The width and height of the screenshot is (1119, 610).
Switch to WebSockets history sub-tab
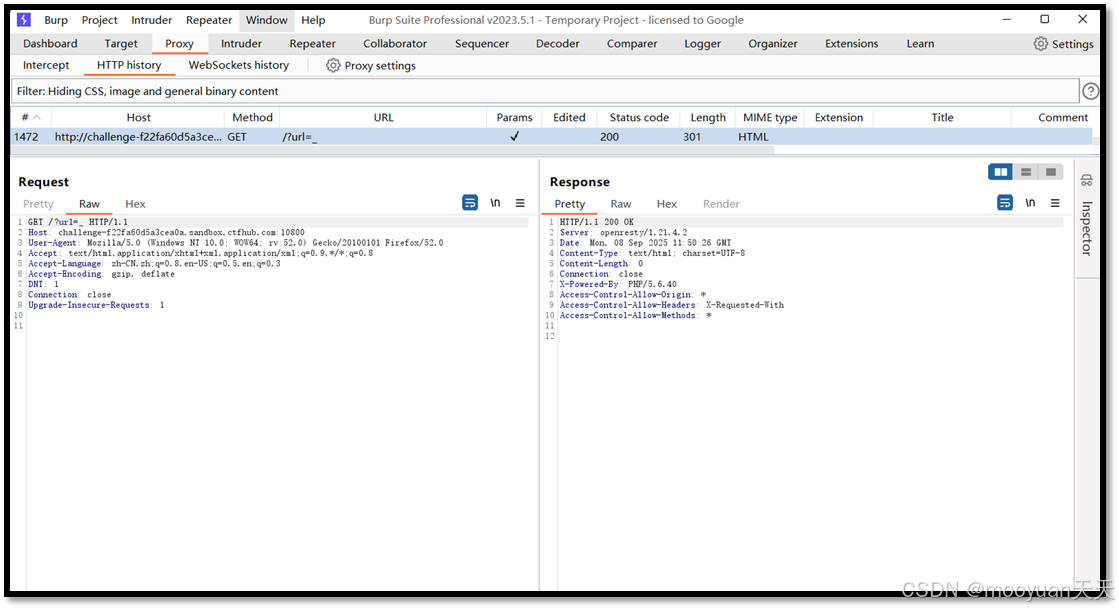click(238, 65)
